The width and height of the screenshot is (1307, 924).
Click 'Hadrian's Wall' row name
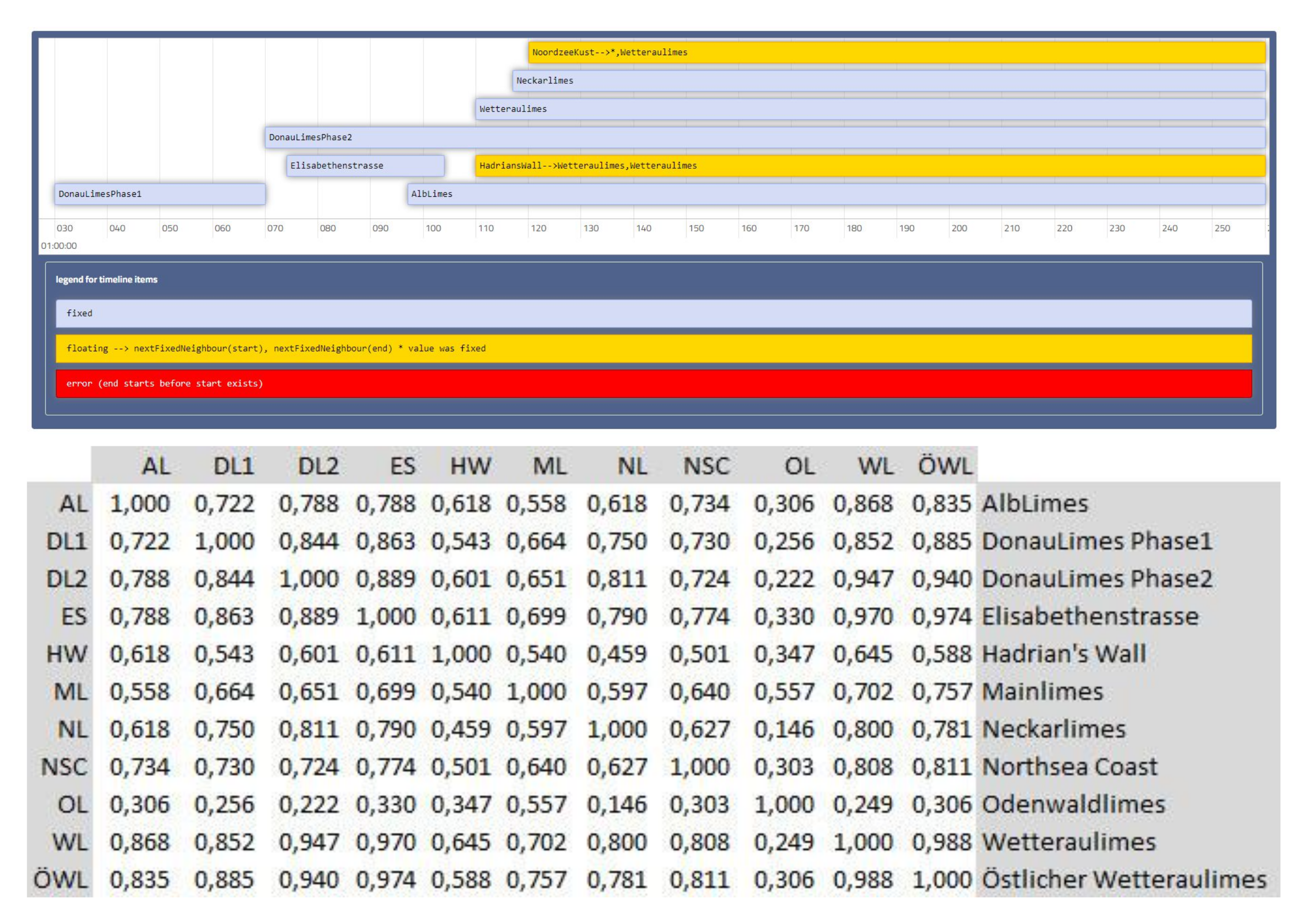click(1064, 653)
